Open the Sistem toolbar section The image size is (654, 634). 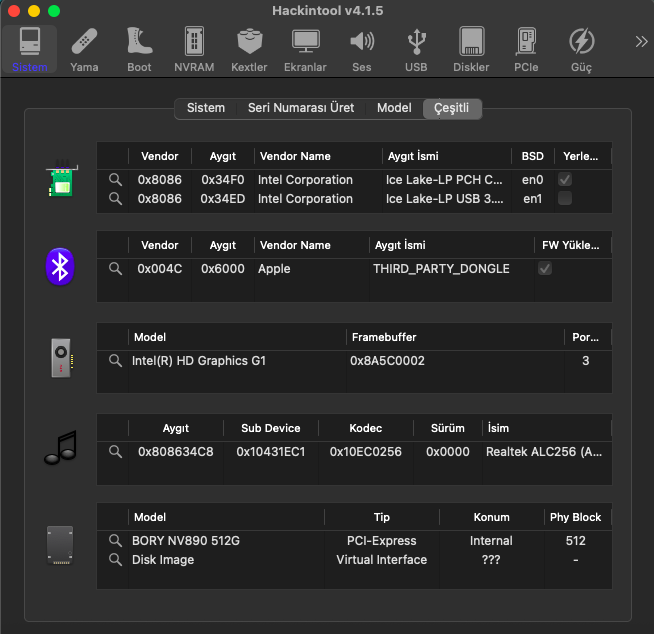coord(30,50)
